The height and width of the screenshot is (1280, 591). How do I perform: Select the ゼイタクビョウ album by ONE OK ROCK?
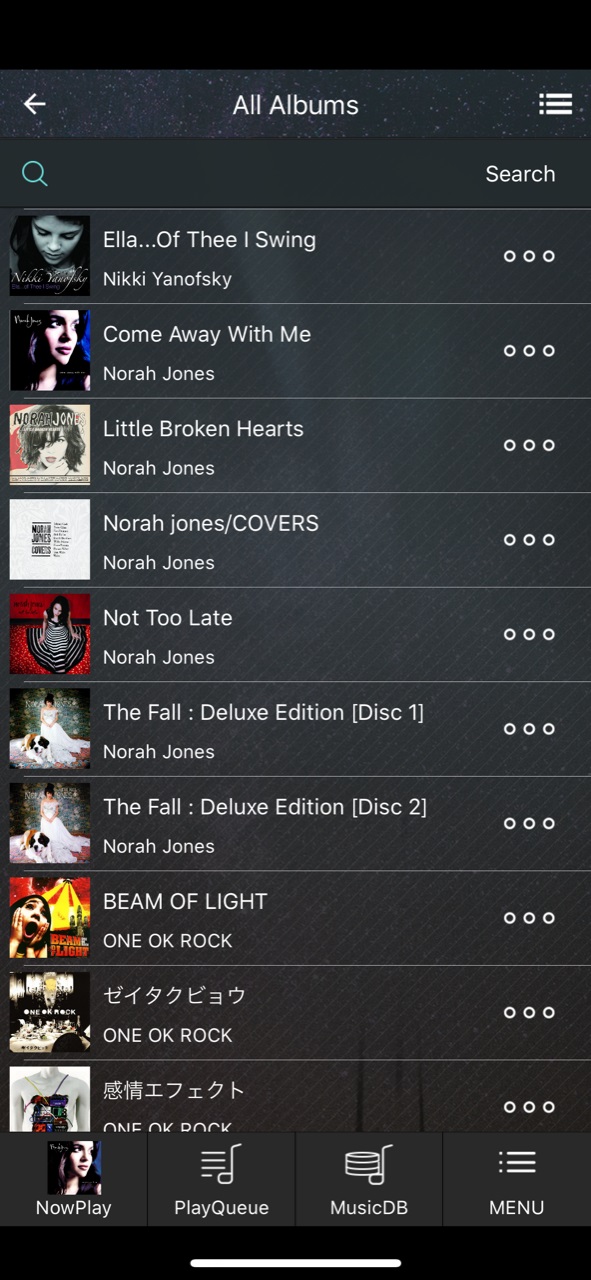tap(295, 1012)
